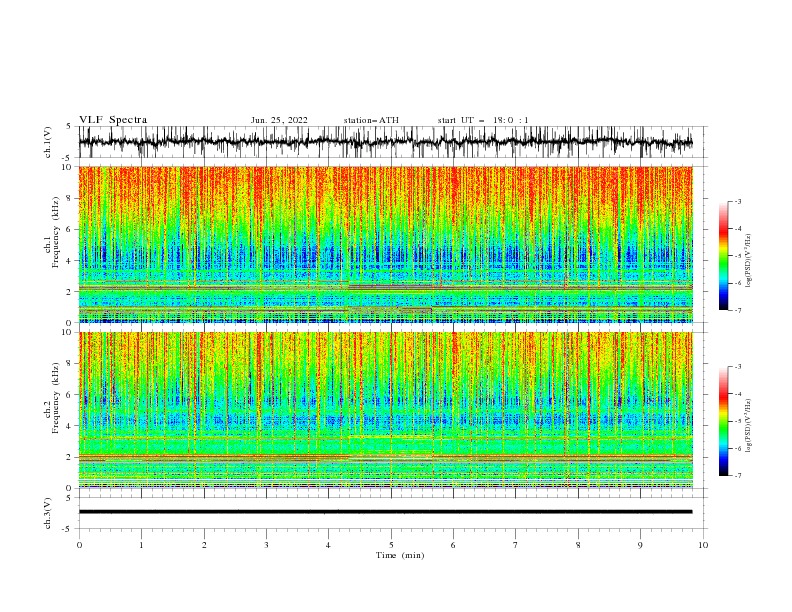Click the ch.2 frequency tick label "6"

coord(70,395)
